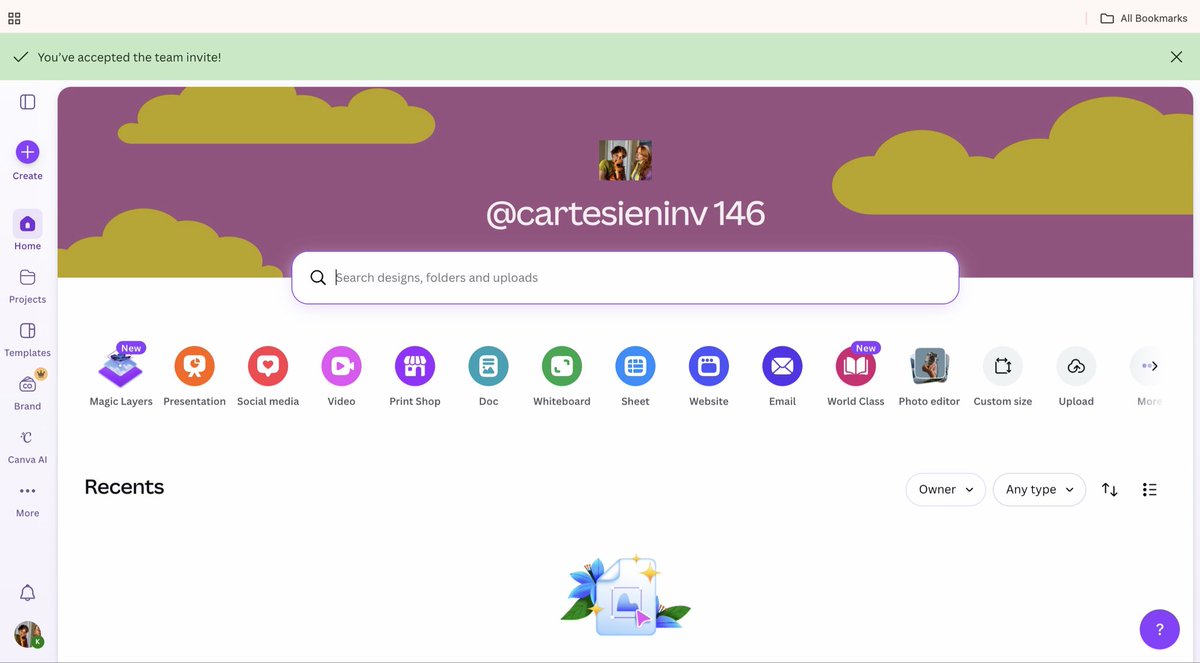
Task: Open All Bookmarks folder
Action: [x=1143, y=18]
